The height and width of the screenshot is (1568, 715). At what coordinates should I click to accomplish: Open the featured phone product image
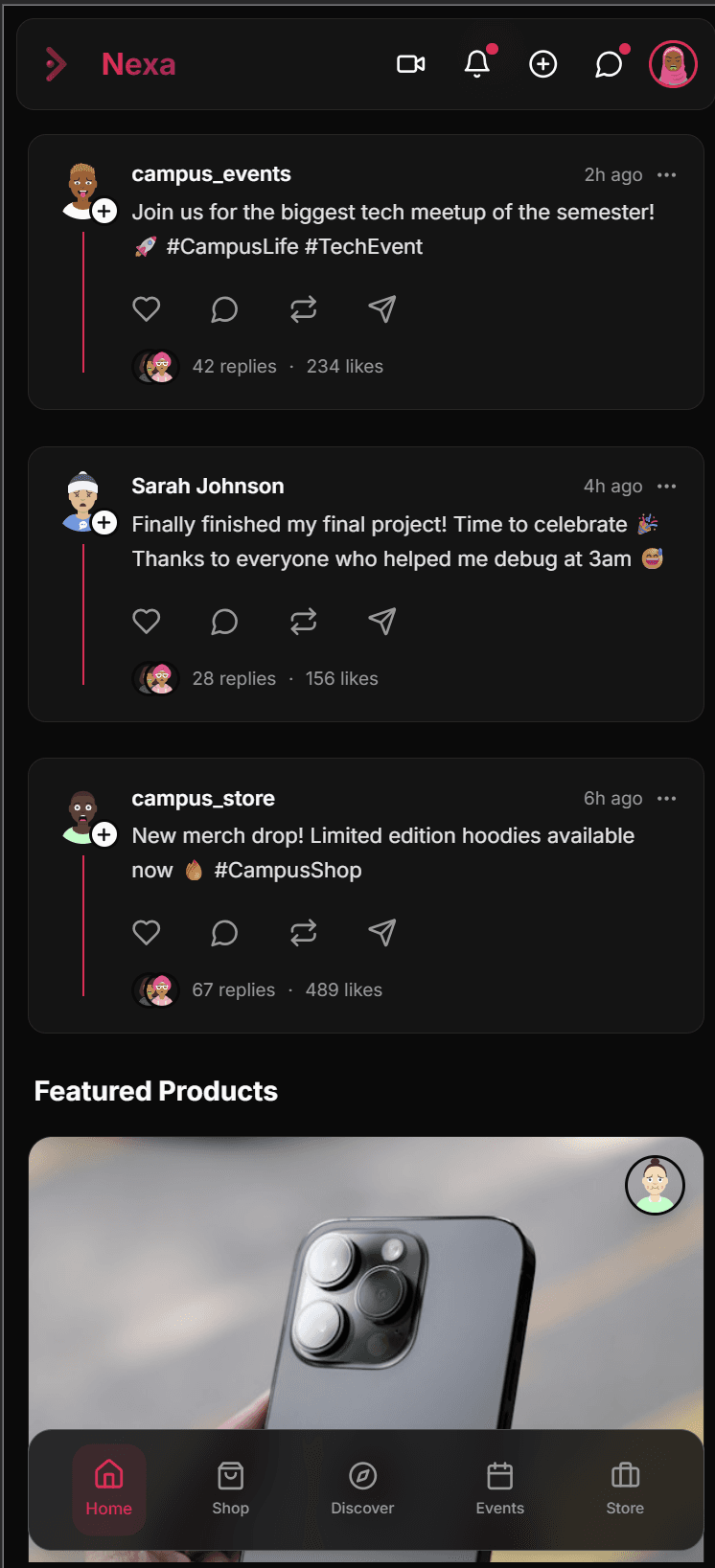point(366,1293)
